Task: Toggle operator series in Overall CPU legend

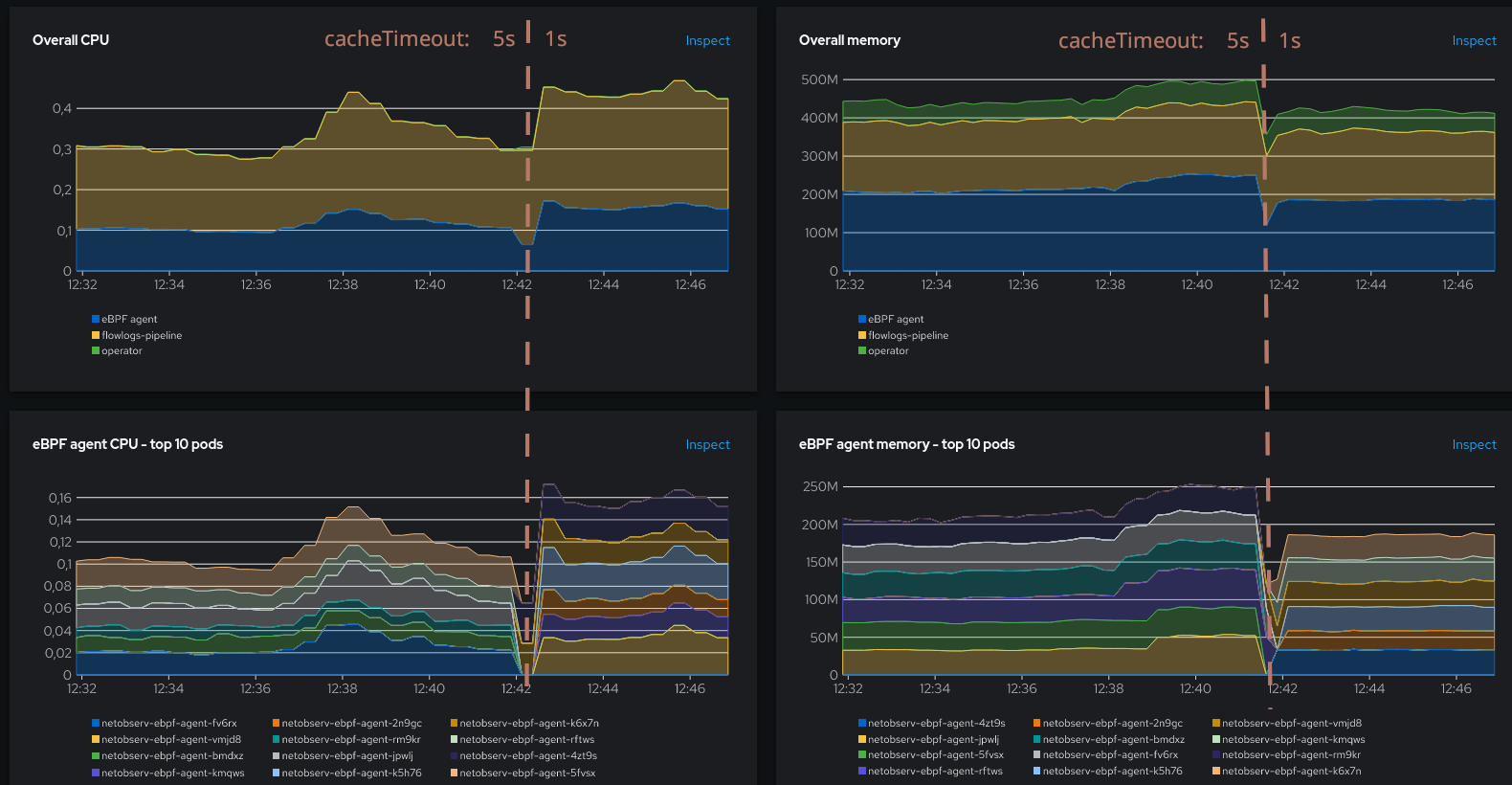Action: [x=117, y=350]
